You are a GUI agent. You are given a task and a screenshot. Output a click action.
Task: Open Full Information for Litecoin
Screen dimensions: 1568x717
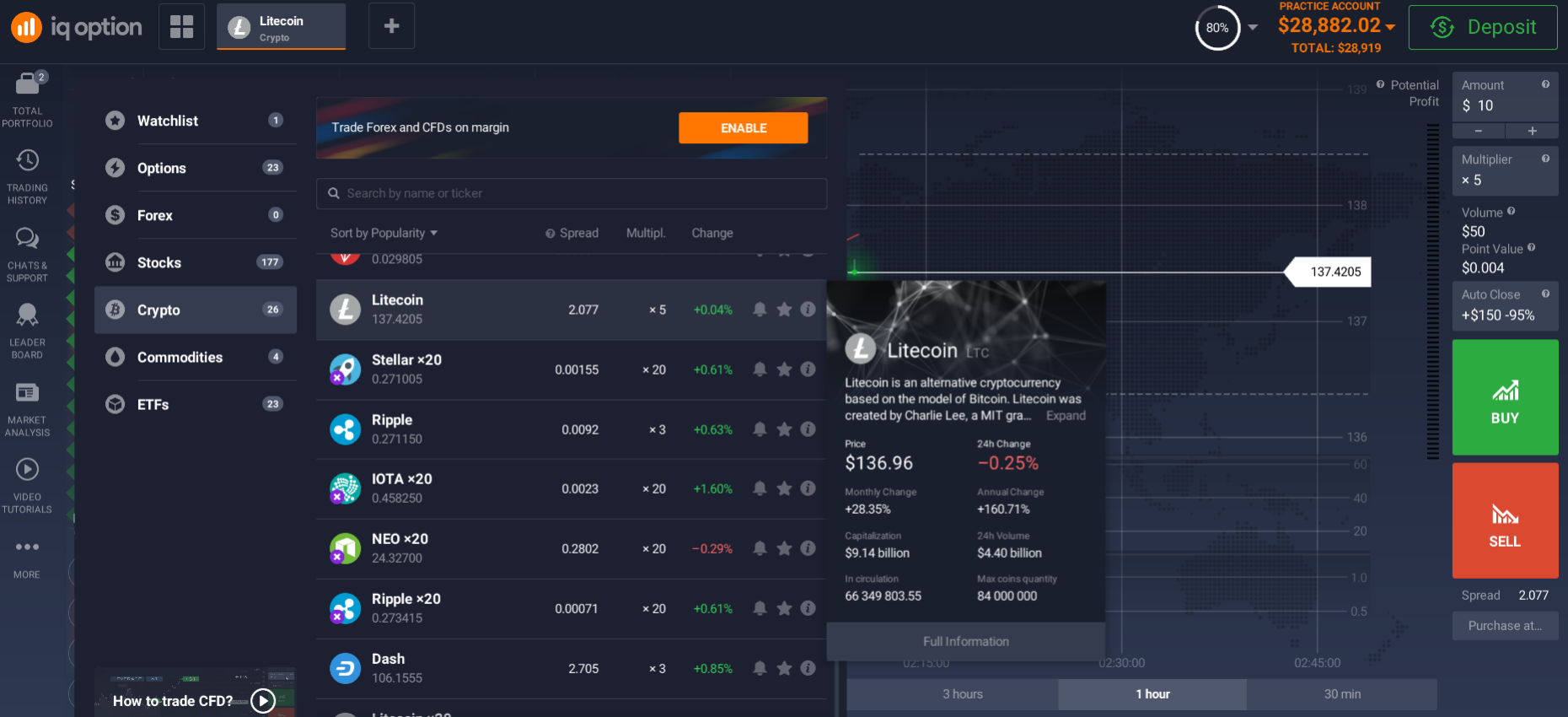tap(966, 642)
